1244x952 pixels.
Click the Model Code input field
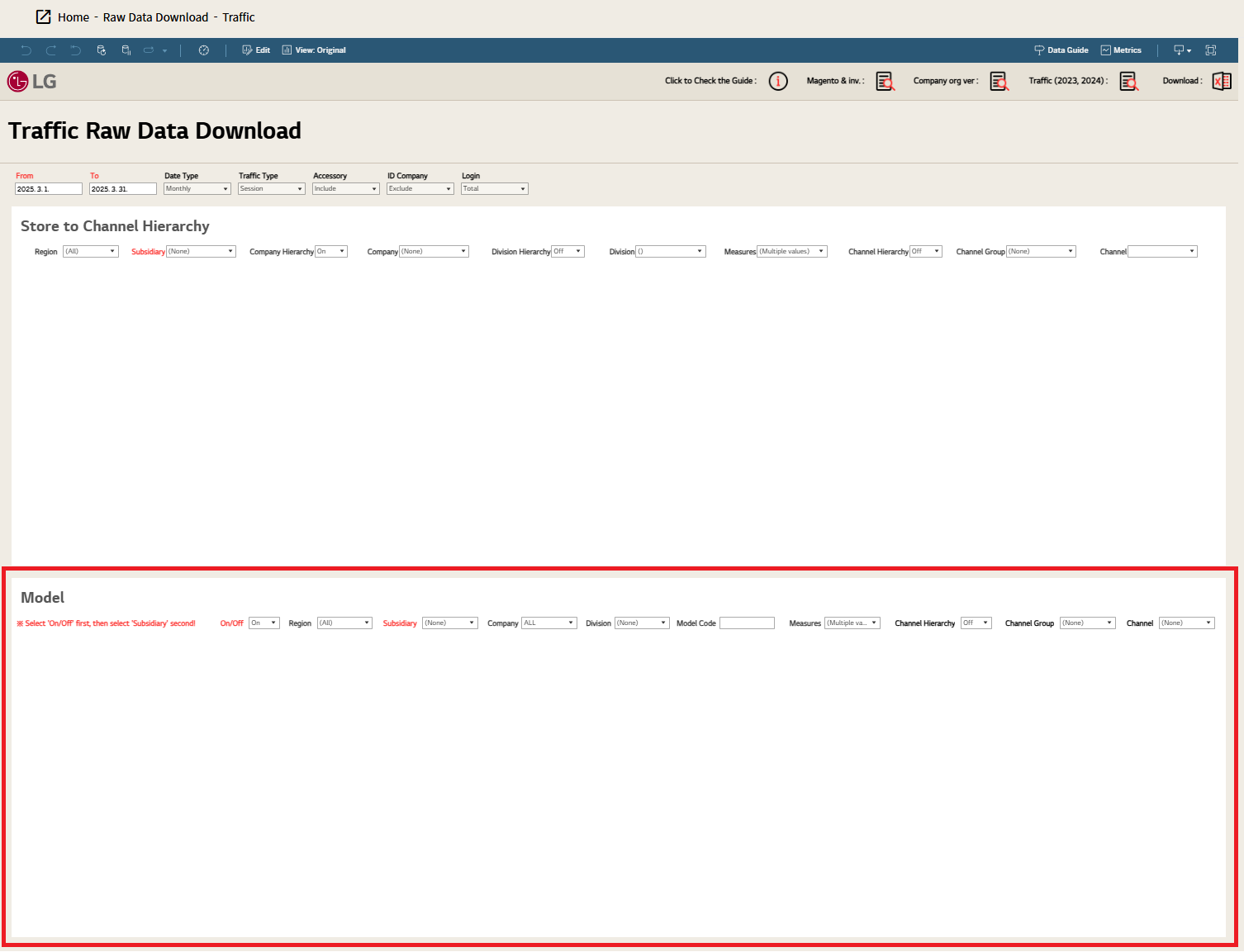point(747,623)
